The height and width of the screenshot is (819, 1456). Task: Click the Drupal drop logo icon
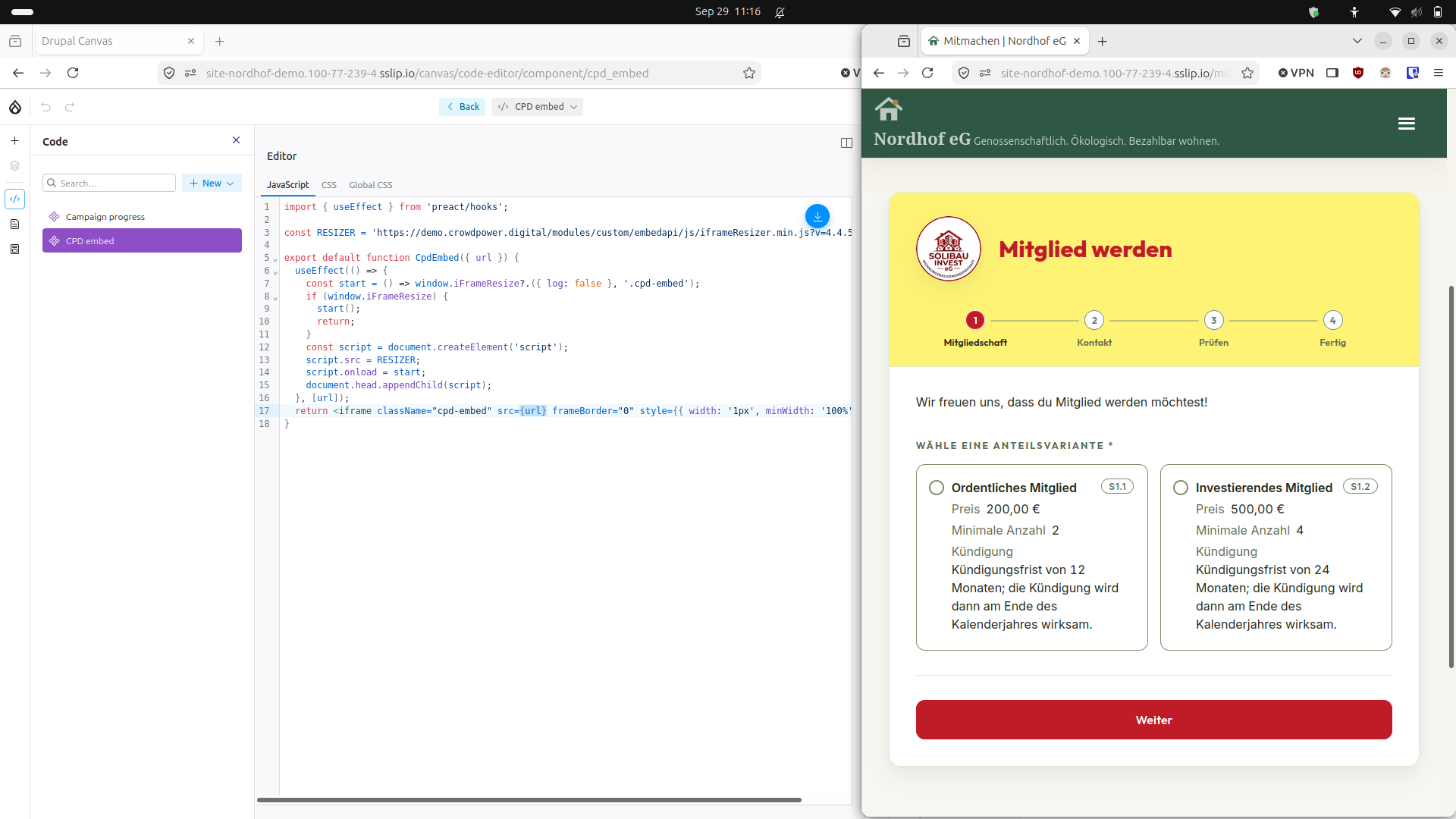15,107
